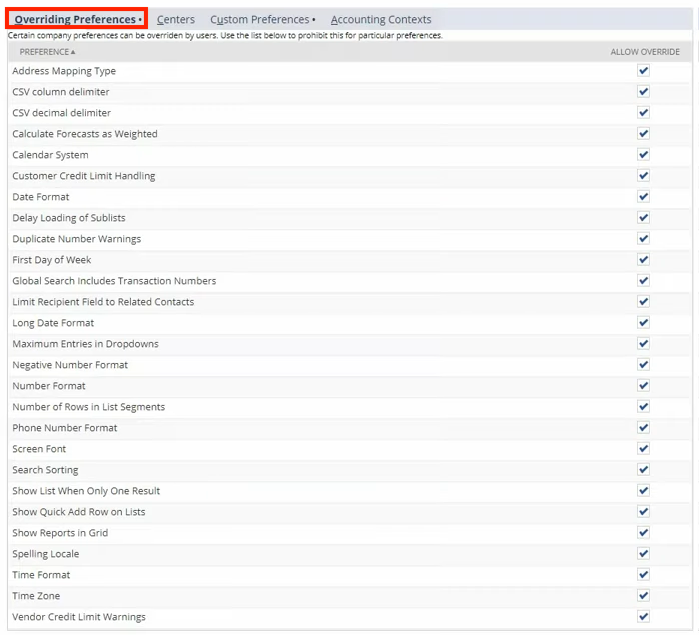Viewport: 699px width, 635px height.
Task: Click 'Delay Loading of Sublists' label
Action: (x=69, y=218)
